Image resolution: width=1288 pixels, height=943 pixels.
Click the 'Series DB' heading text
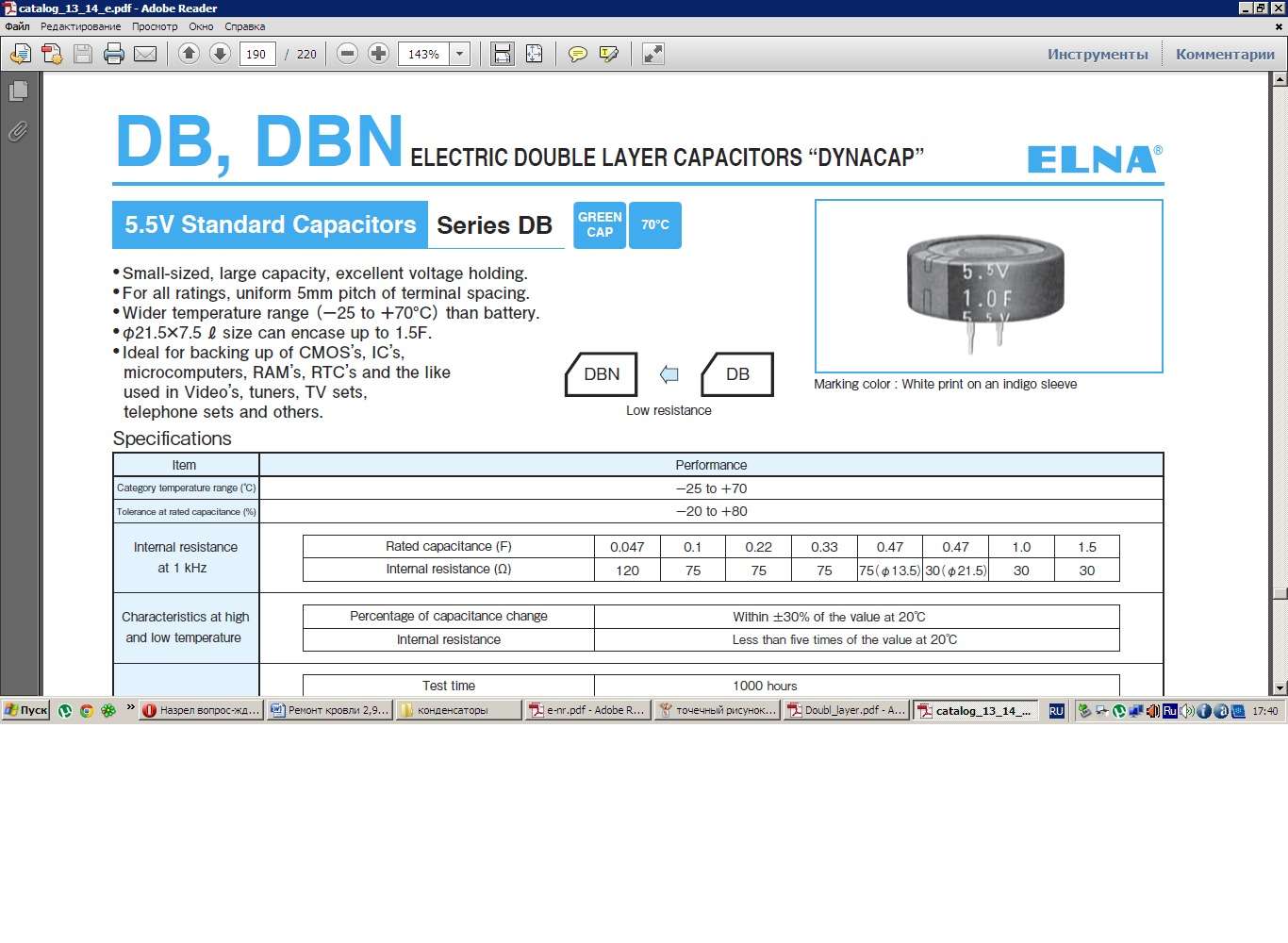(x=495, y=225)
